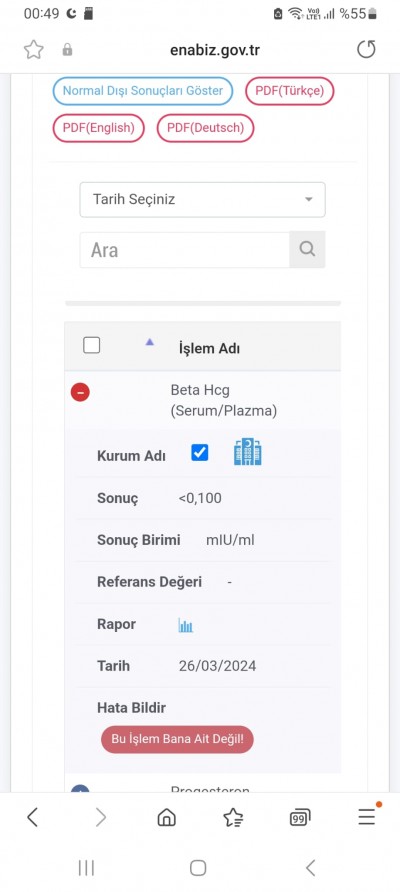Check the select-all box beside İşlem Adı

point(92,345)
